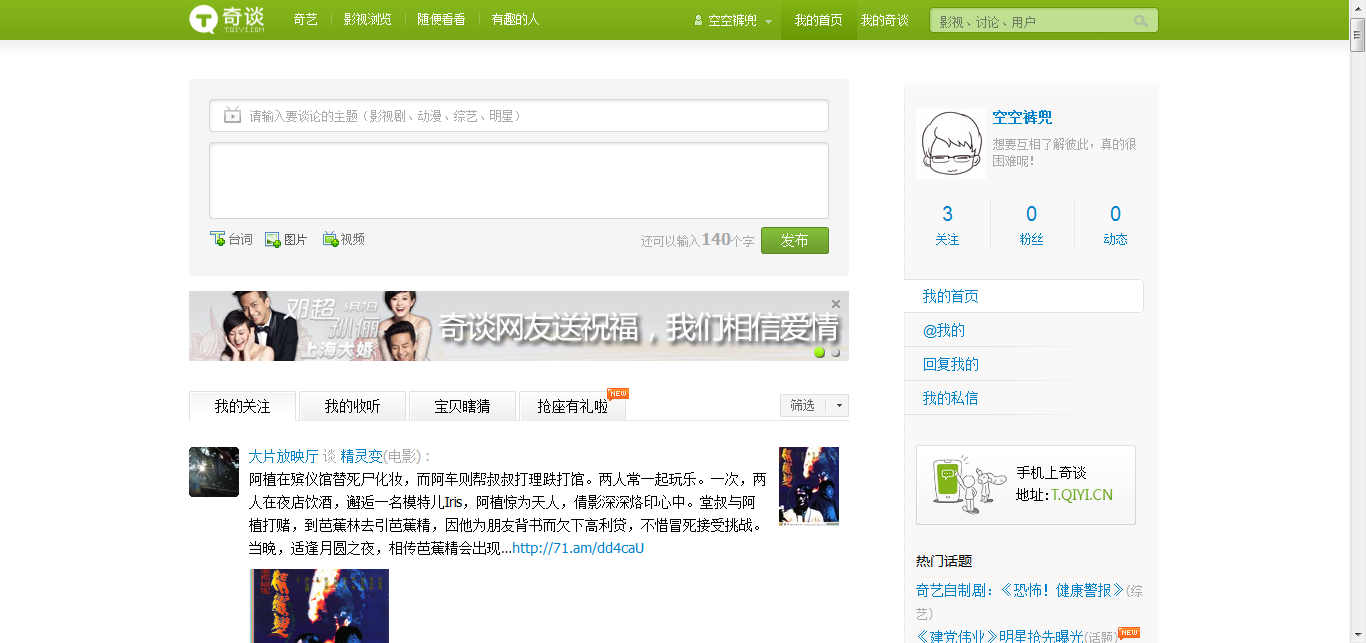Open hot topic 奇艺自制剧:《恐怖!健康警报》
This screenshot has width=1366, height=643.
click(1020, 591)
